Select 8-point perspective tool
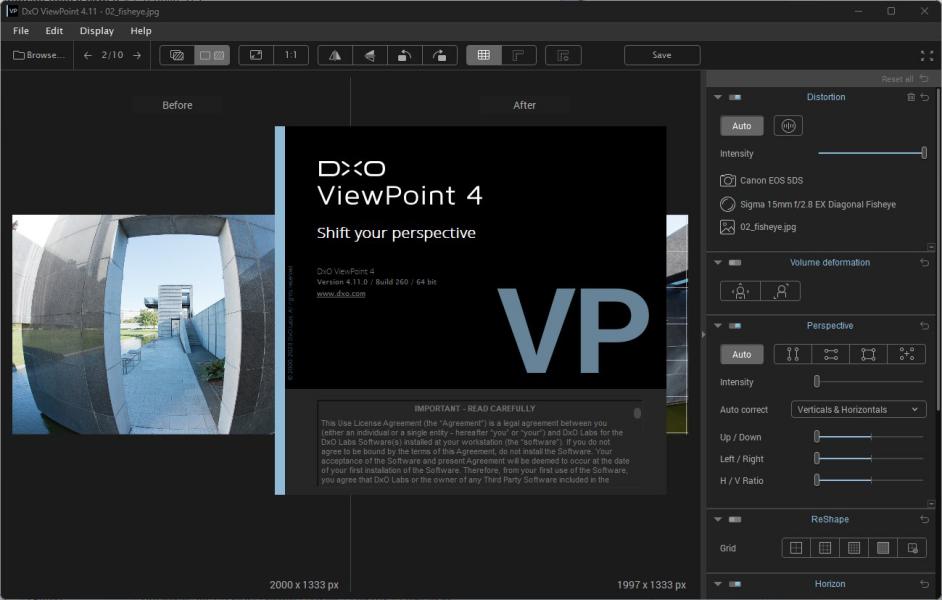 [x=907, y=354]
